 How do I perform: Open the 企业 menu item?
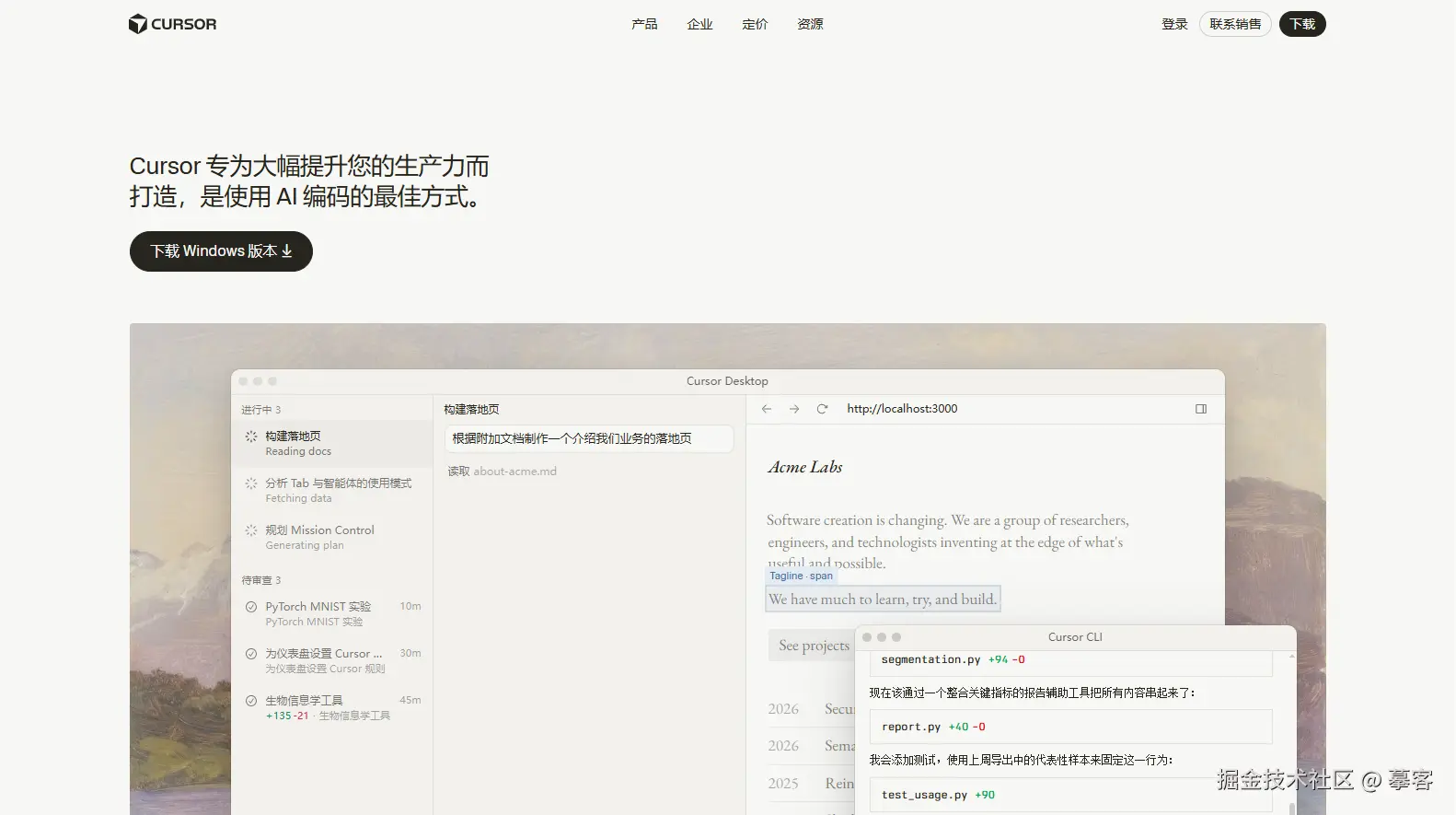coord(699,24)
